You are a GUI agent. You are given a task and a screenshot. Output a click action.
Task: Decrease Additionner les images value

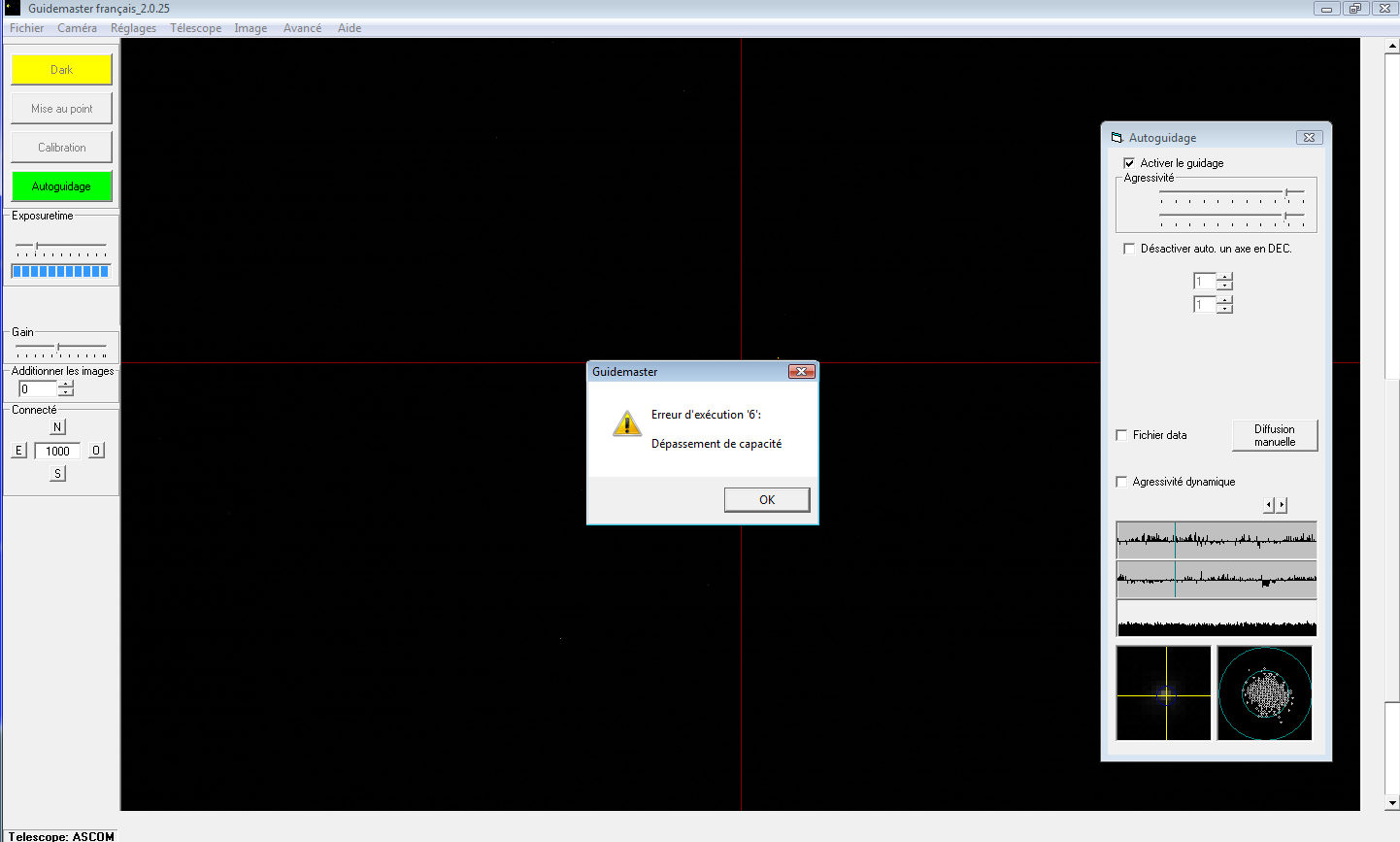65,392
